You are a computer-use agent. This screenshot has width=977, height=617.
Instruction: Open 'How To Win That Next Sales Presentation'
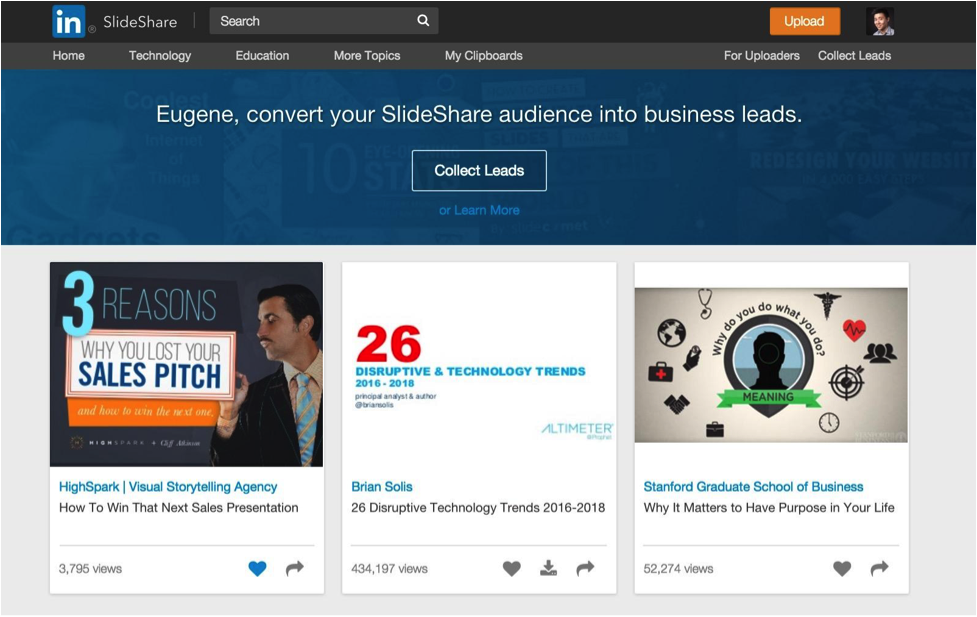(179, 507)
